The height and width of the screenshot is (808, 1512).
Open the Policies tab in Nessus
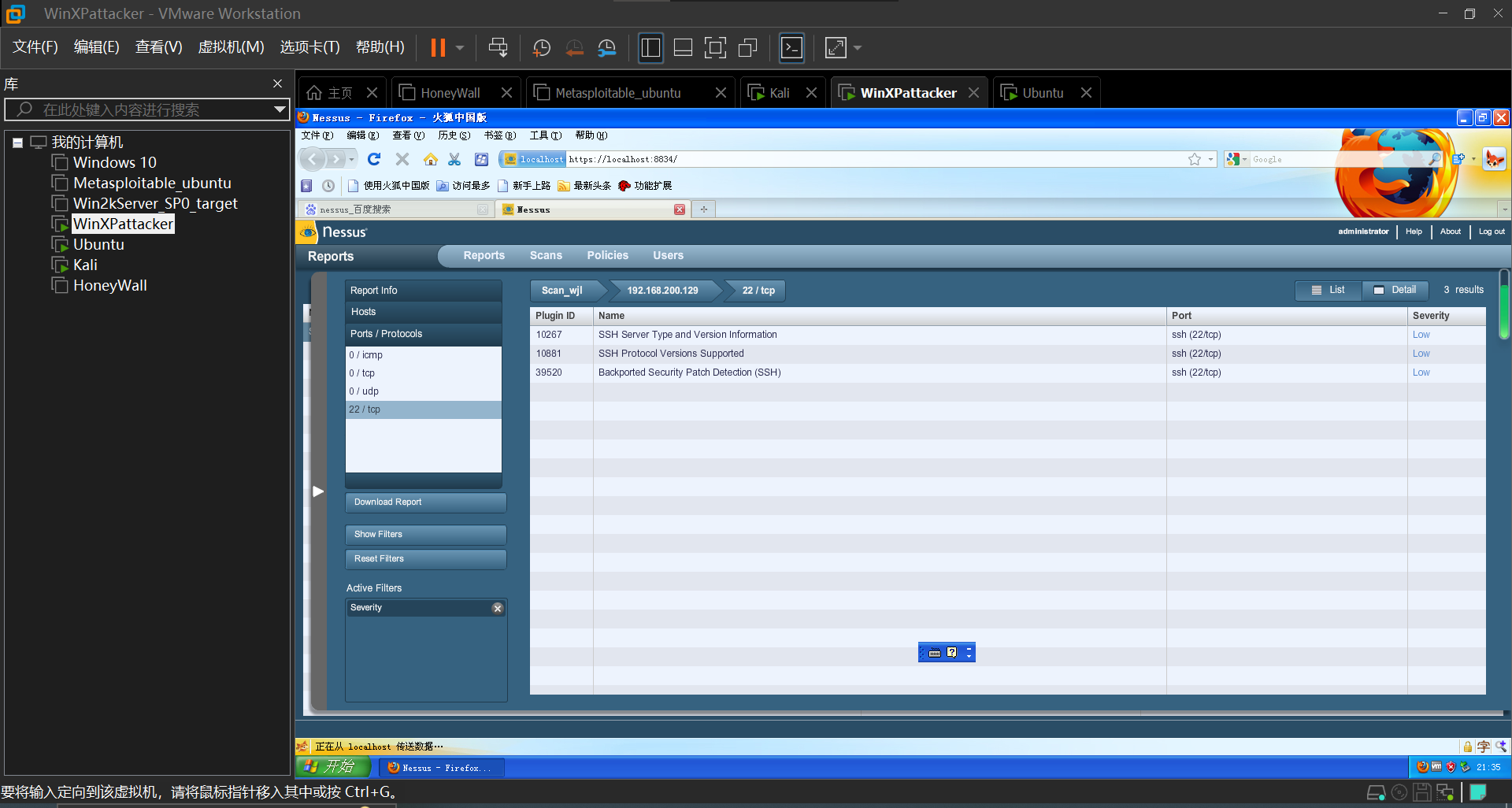(607, 255)
